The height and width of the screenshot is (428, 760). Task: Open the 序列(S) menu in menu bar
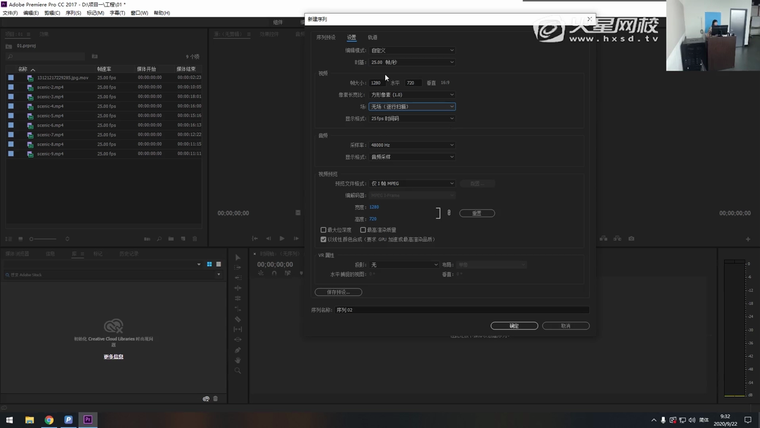(x=71, y=13)
